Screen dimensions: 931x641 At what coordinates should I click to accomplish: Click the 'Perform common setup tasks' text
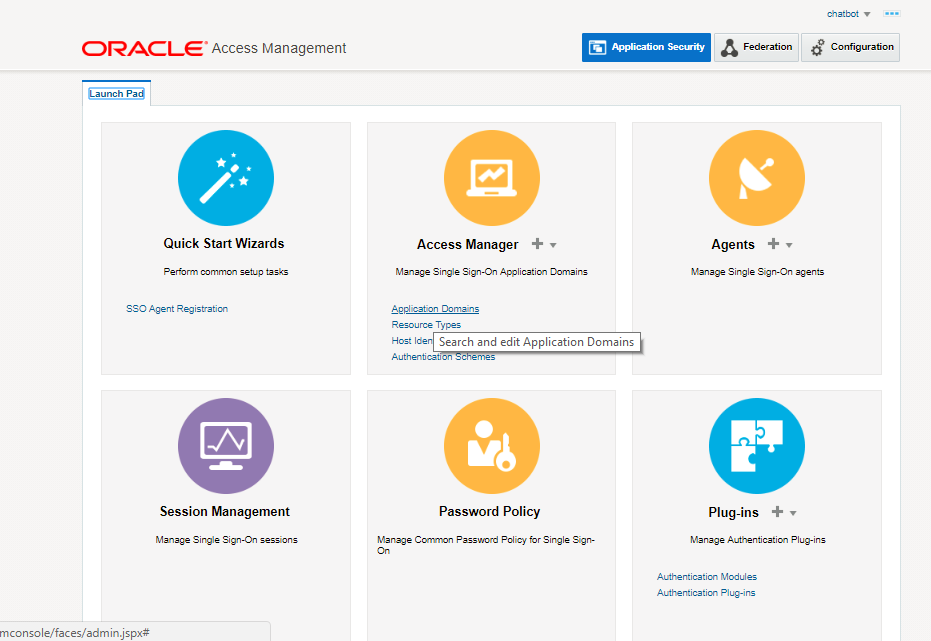point(226,272)
